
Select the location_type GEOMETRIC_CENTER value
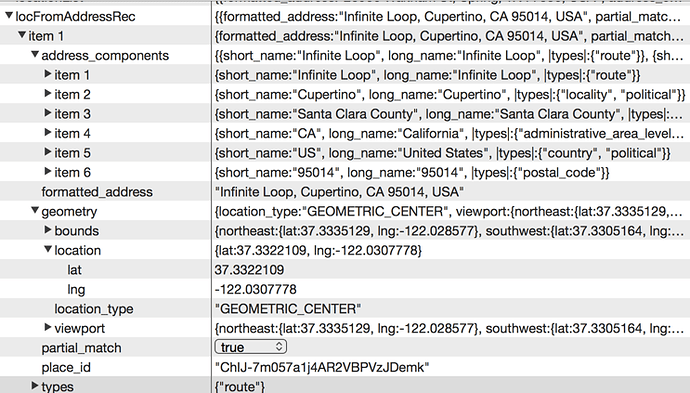coord(288,309)
